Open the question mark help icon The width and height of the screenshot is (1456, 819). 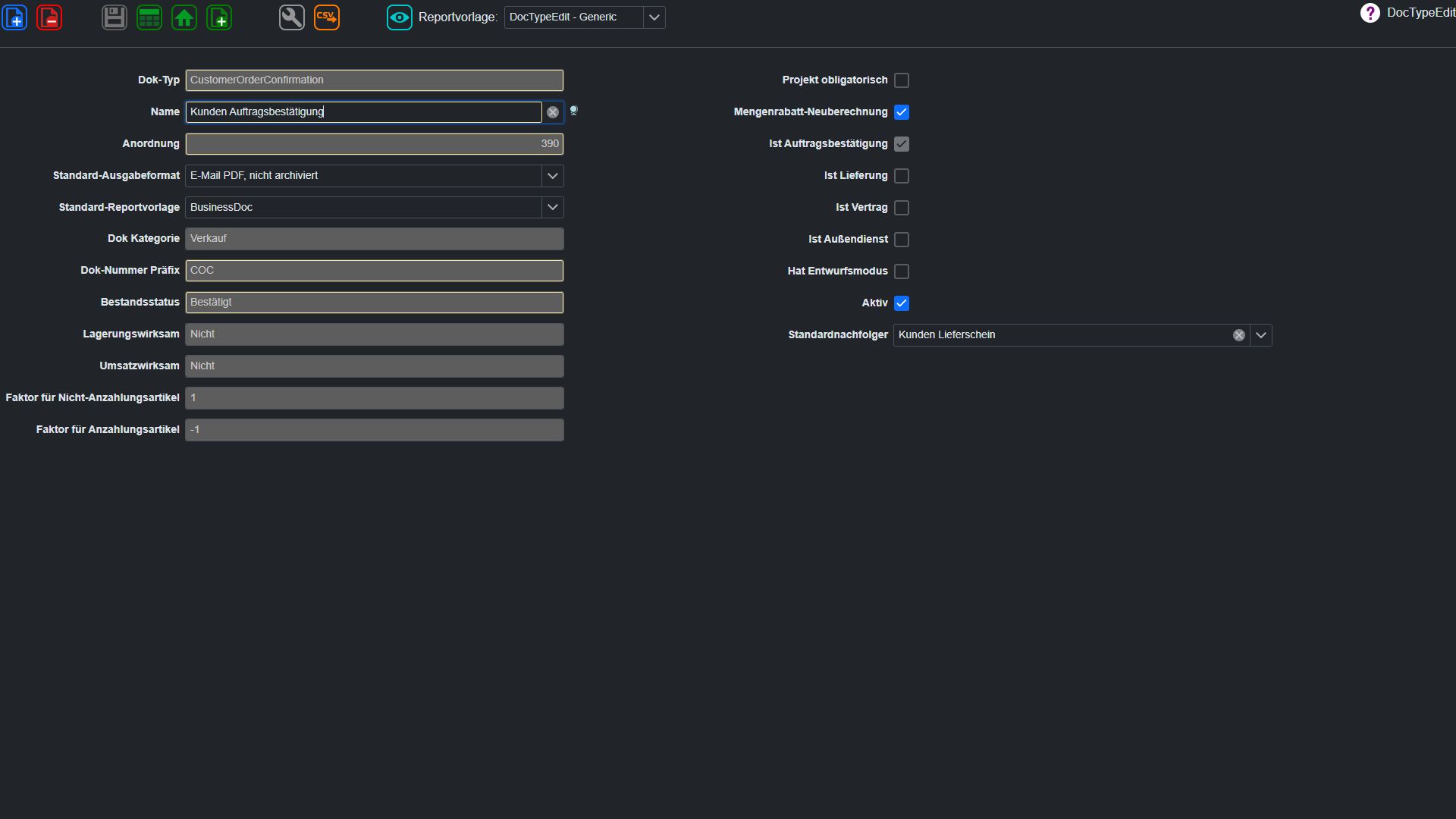point(1370,13)
